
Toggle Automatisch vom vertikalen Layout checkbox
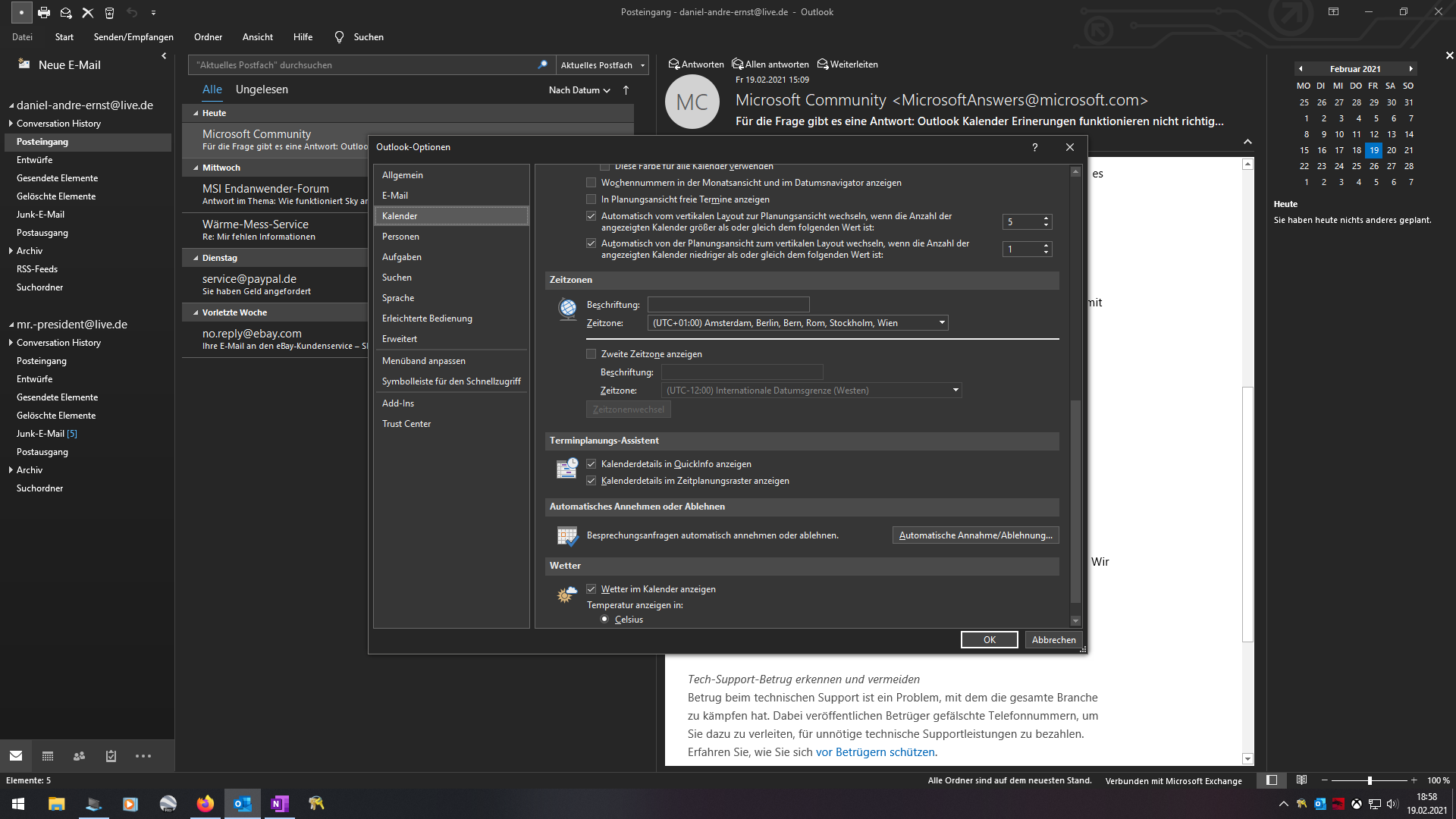point(591,216)
